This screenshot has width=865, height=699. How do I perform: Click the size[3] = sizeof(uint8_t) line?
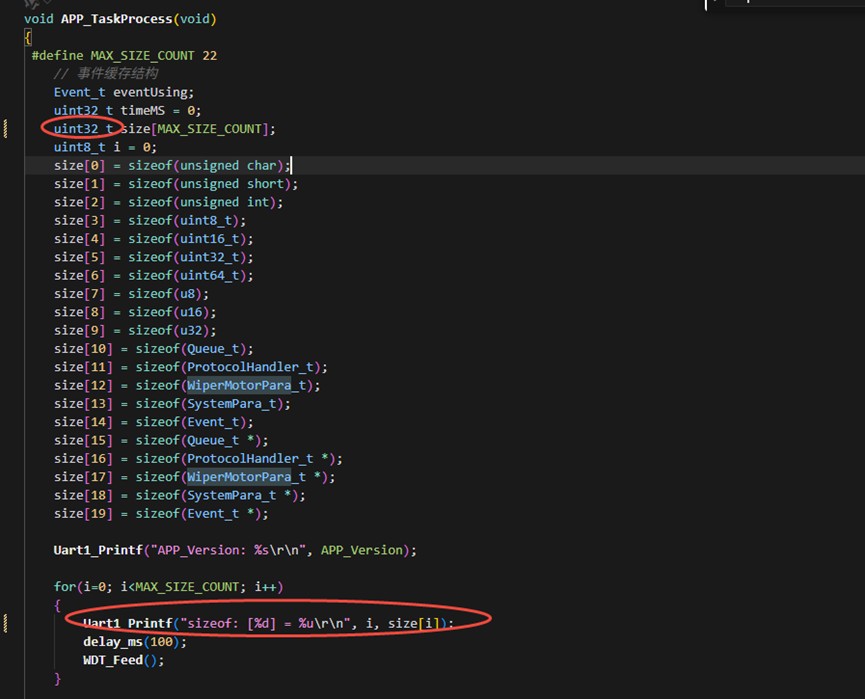coord(149,221)
